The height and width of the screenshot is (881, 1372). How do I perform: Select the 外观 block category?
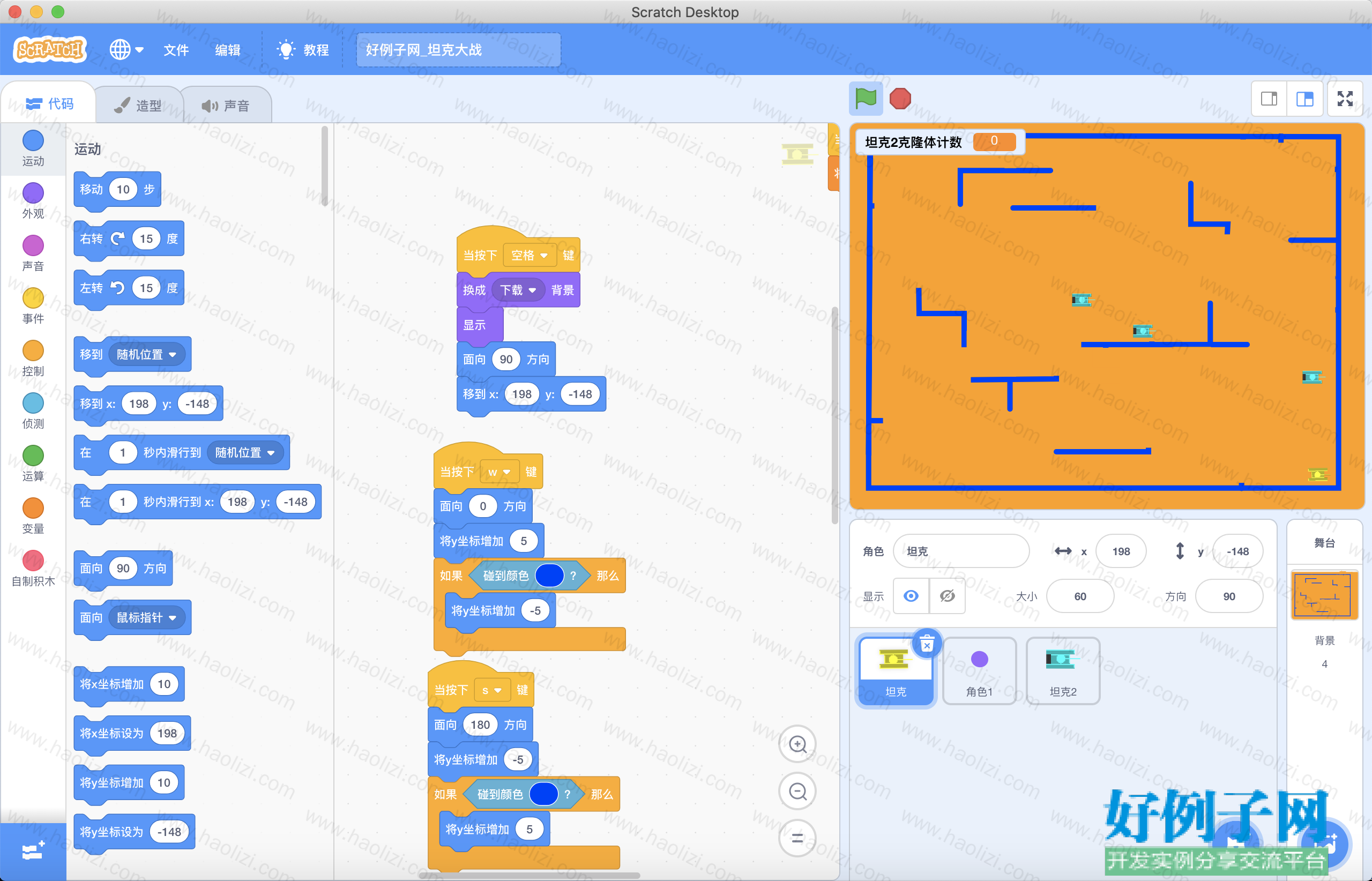point(33,201)
